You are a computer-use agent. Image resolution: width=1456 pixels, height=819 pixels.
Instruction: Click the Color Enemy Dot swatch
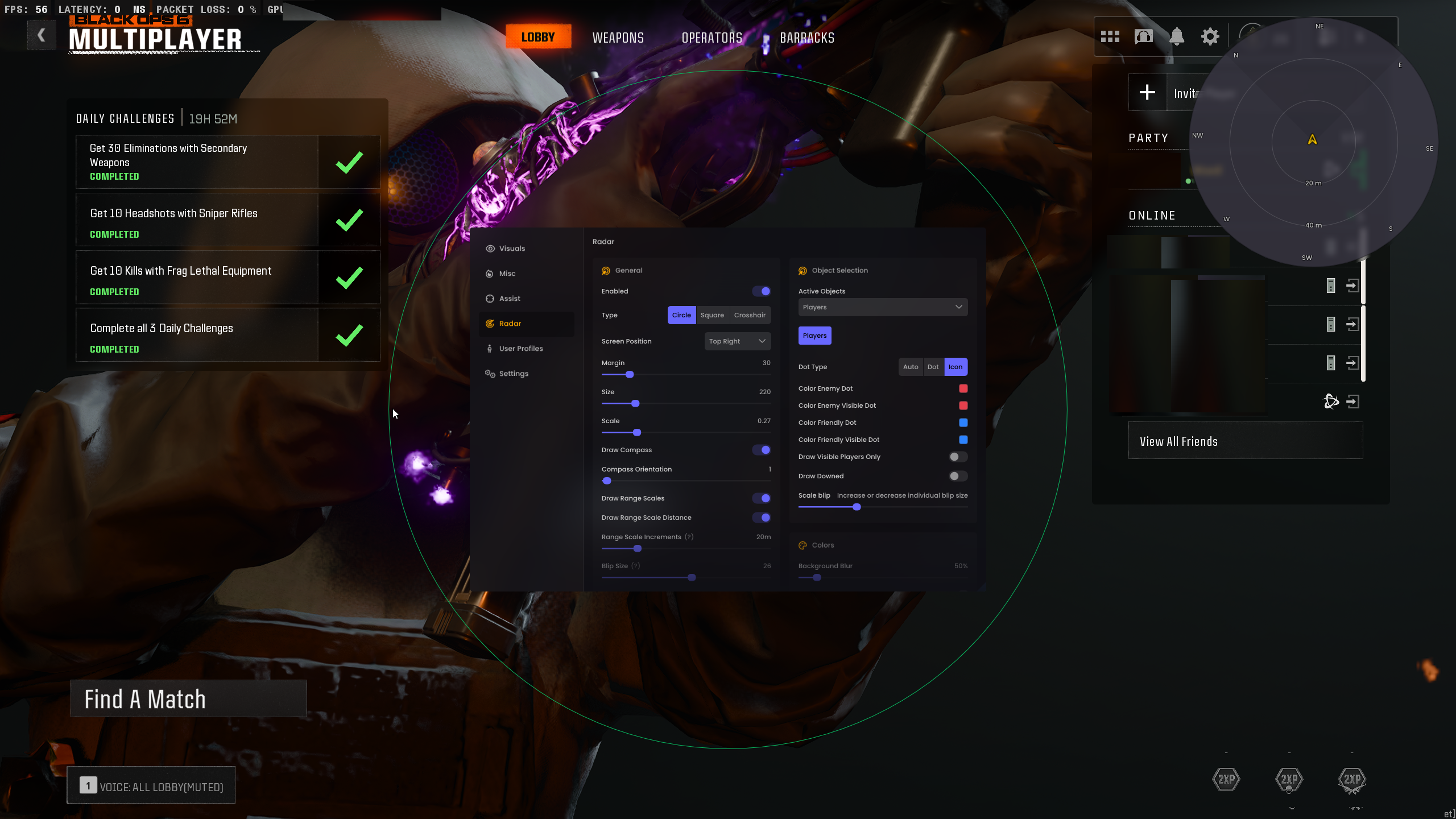click(963, 388)
